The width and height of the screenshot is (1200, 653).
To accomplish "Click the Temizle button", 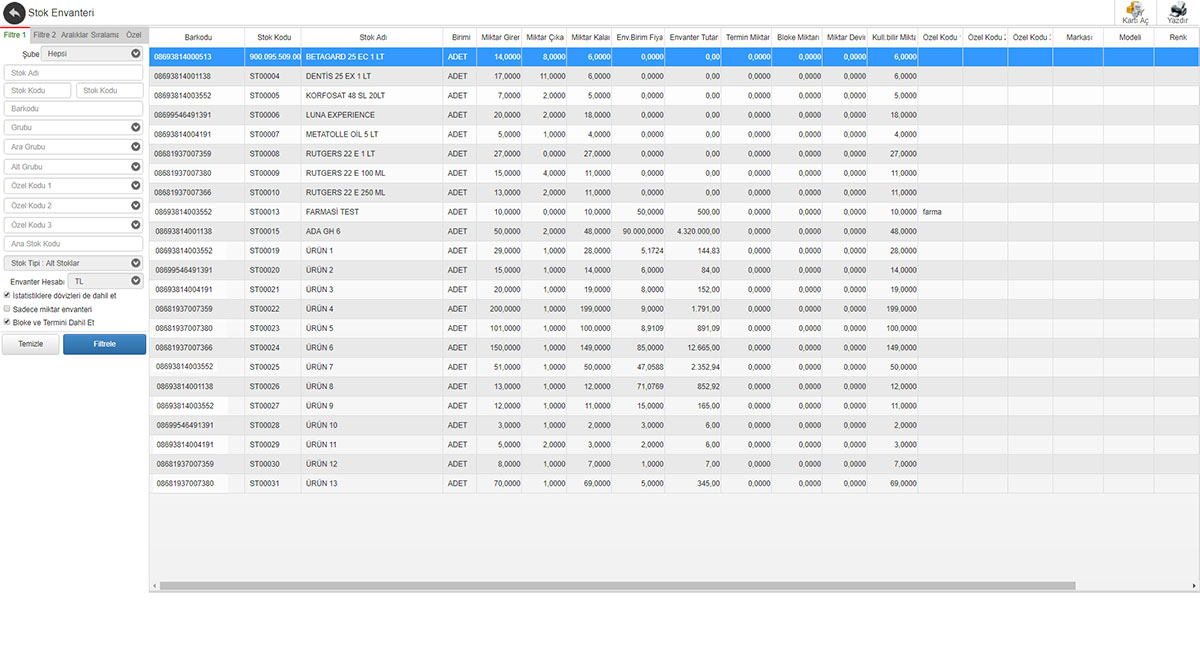I will (x=31, y=344).
